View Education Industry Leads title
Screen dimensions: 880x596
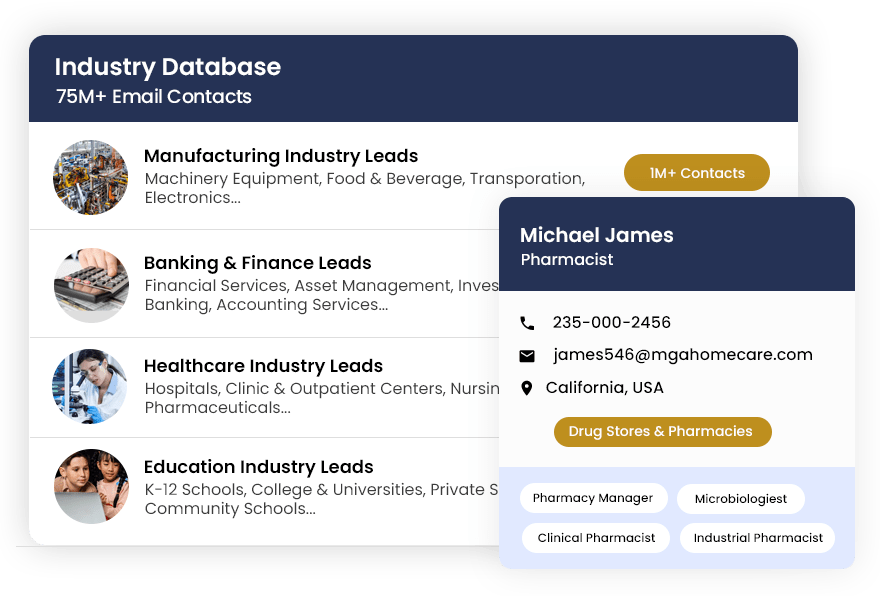tap(259, 467)
